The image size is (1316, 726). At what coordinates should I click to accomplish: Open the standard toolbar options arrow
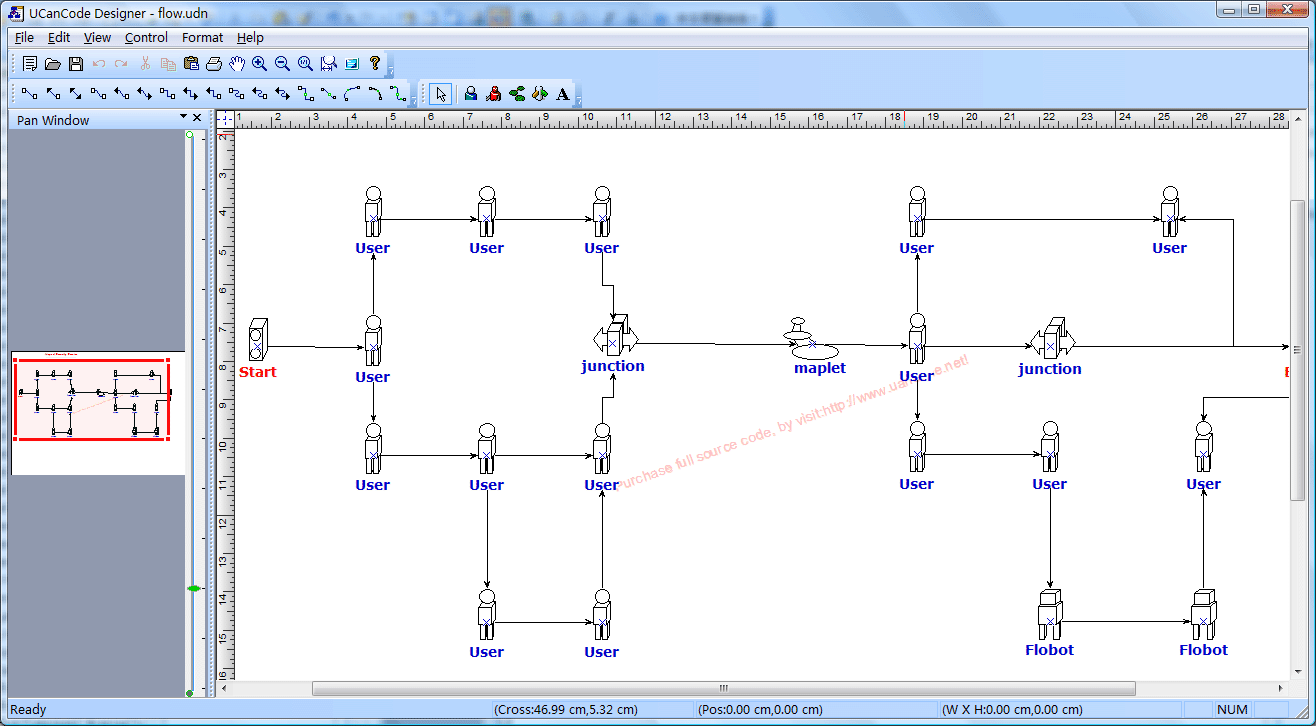coord(391,70)
